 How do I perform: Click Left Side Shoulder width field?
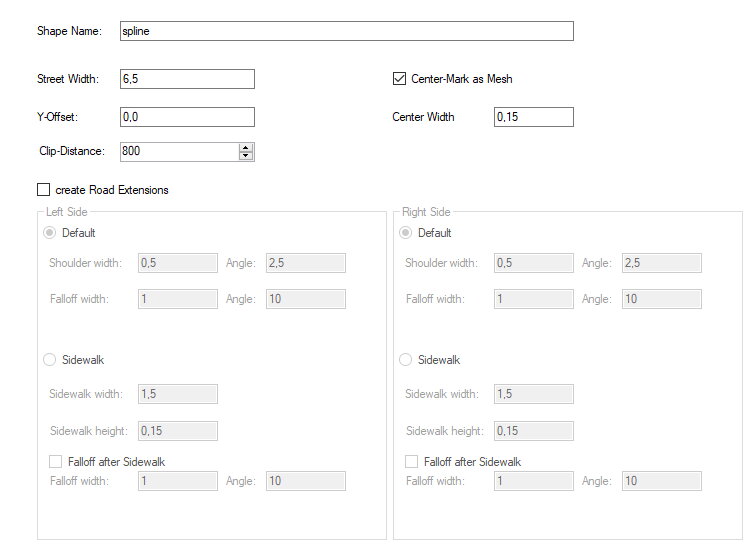(x=177, y=263)
